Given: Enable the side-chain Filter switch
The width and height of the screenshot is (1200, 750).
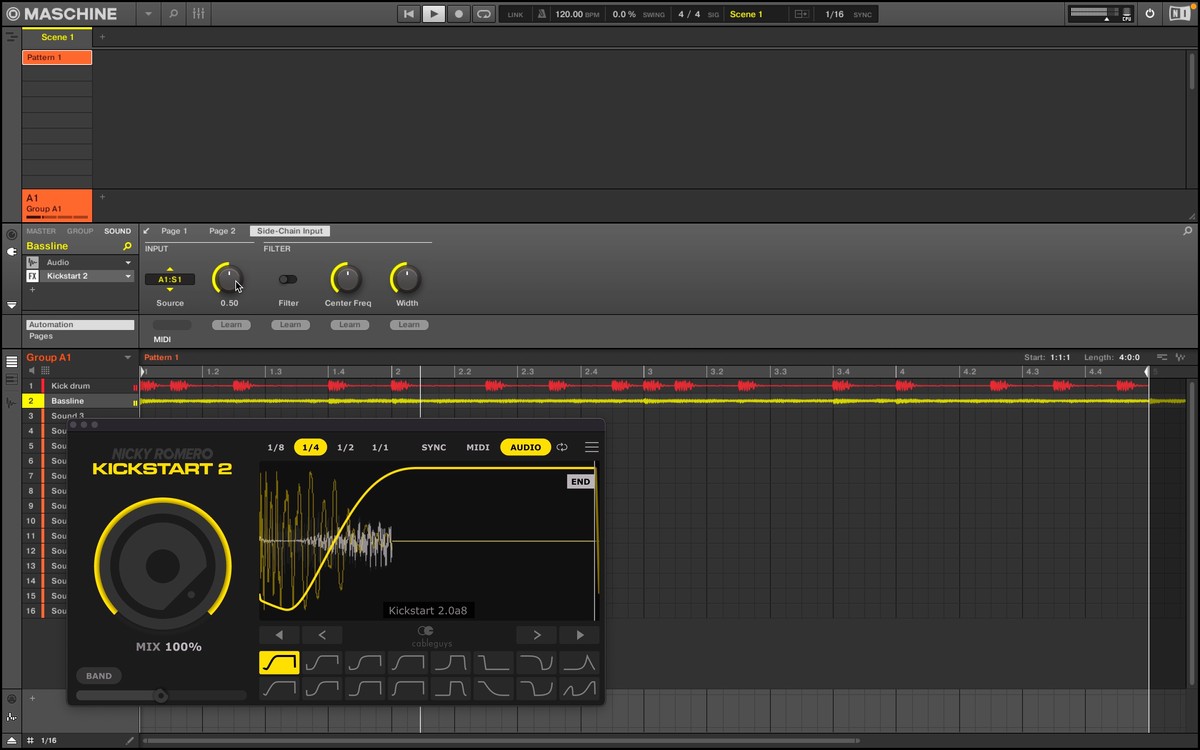Looking at the screenshot, I should pos(288,280).
